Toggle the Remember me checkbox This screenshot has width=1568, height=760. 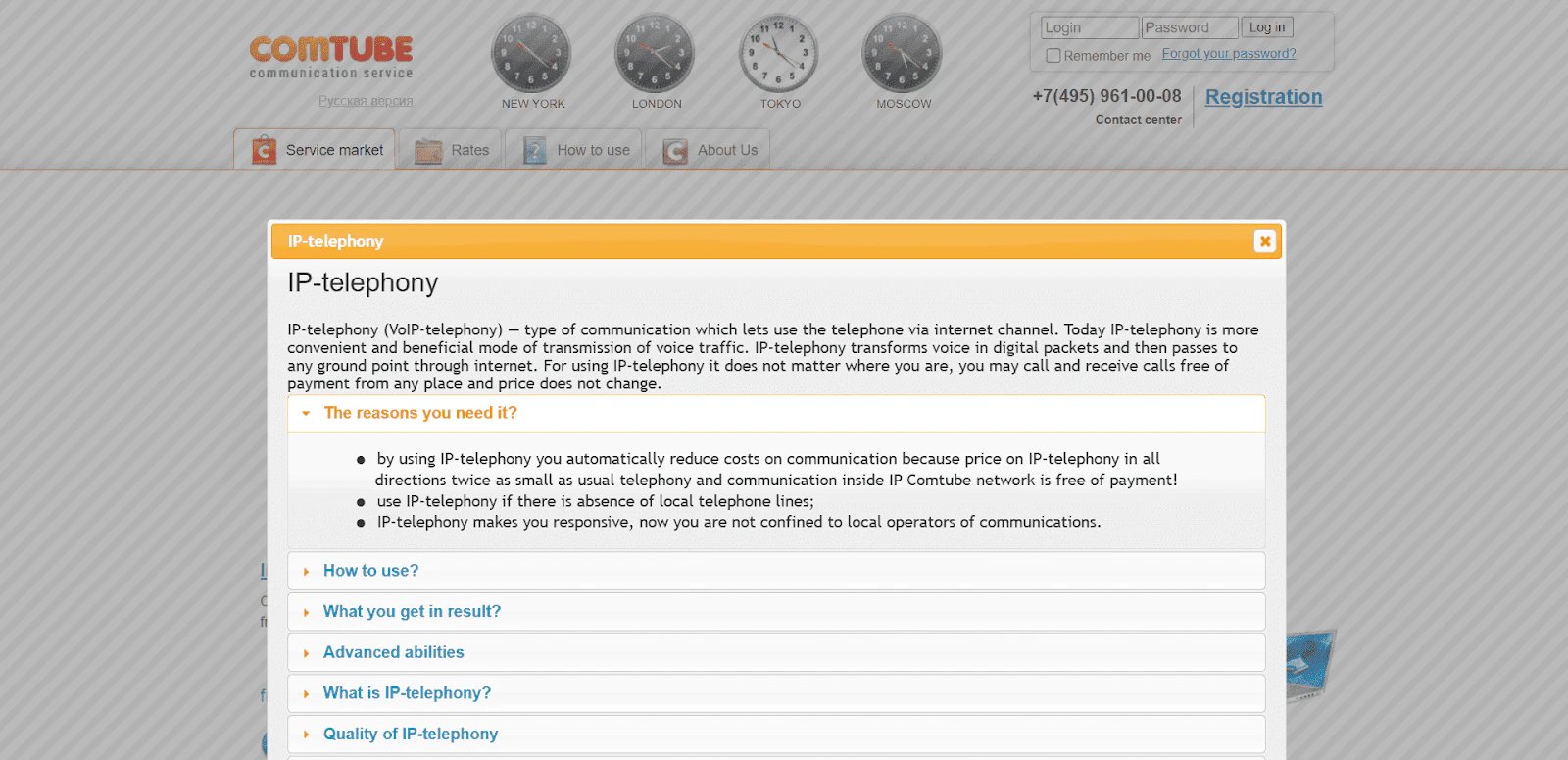(x=1053, y=56)
